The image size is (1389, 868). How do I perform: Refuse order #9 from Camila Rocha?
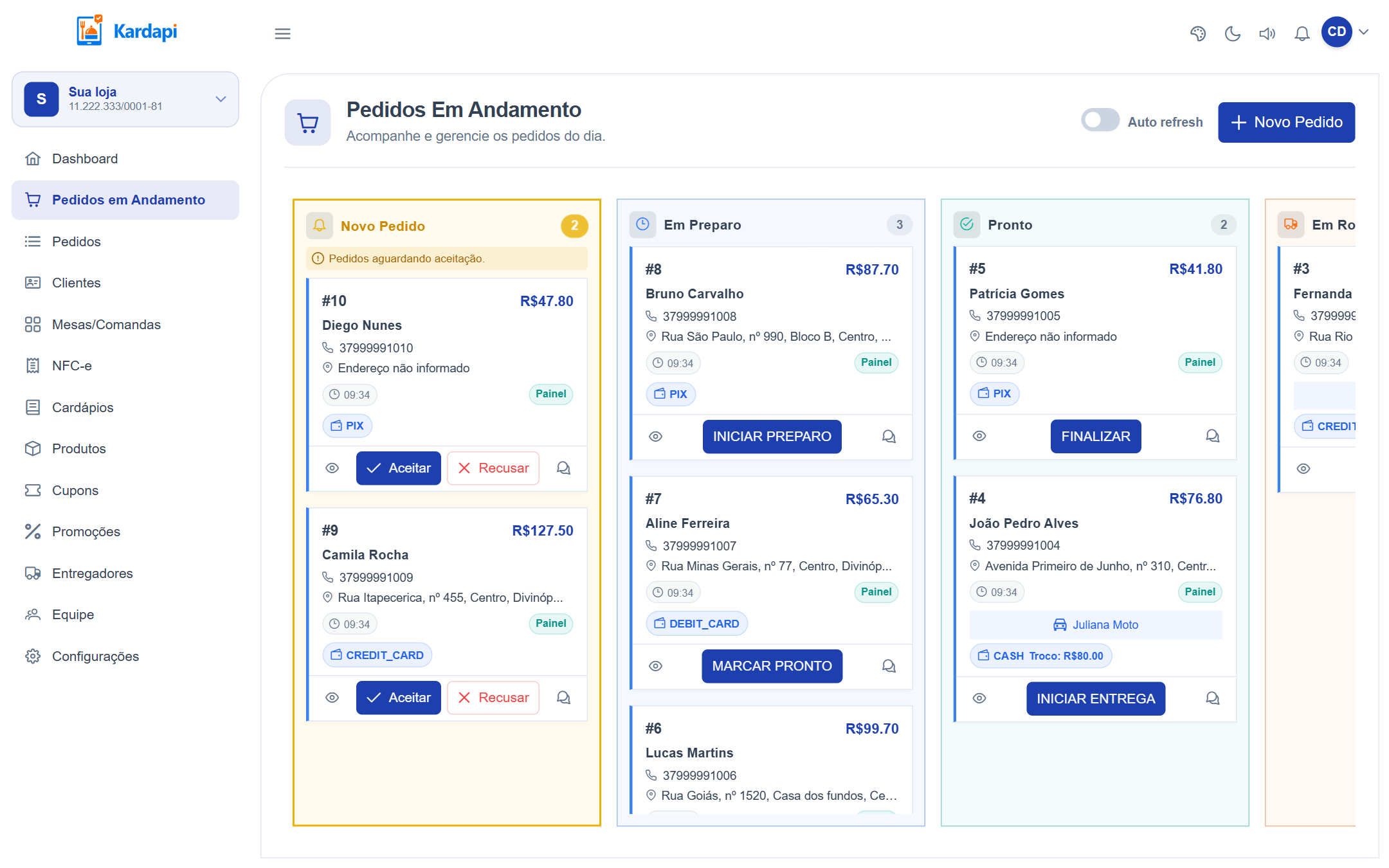(x=493, y=698)
